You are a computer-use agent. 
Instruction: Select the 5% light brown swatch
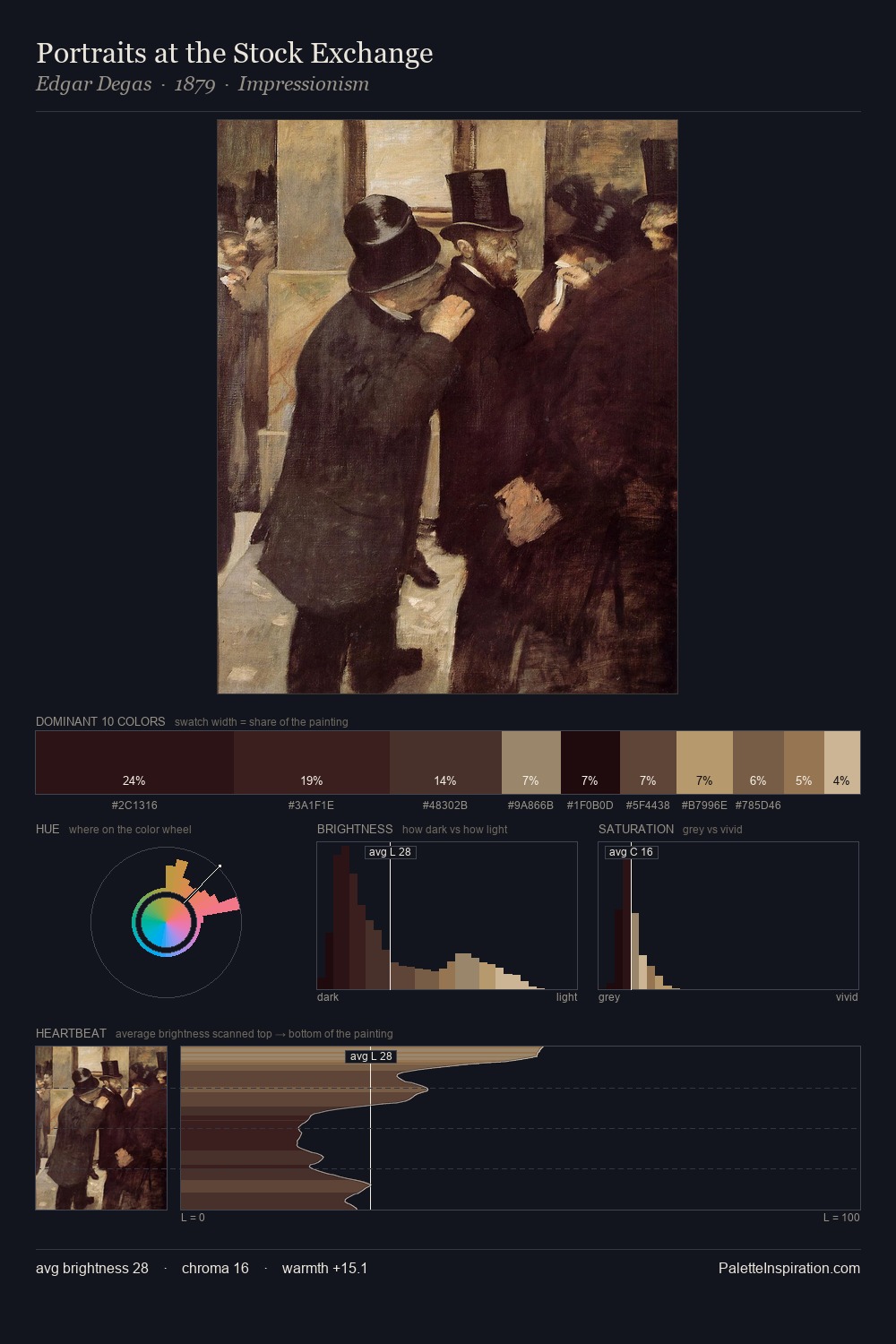point(804,762)
